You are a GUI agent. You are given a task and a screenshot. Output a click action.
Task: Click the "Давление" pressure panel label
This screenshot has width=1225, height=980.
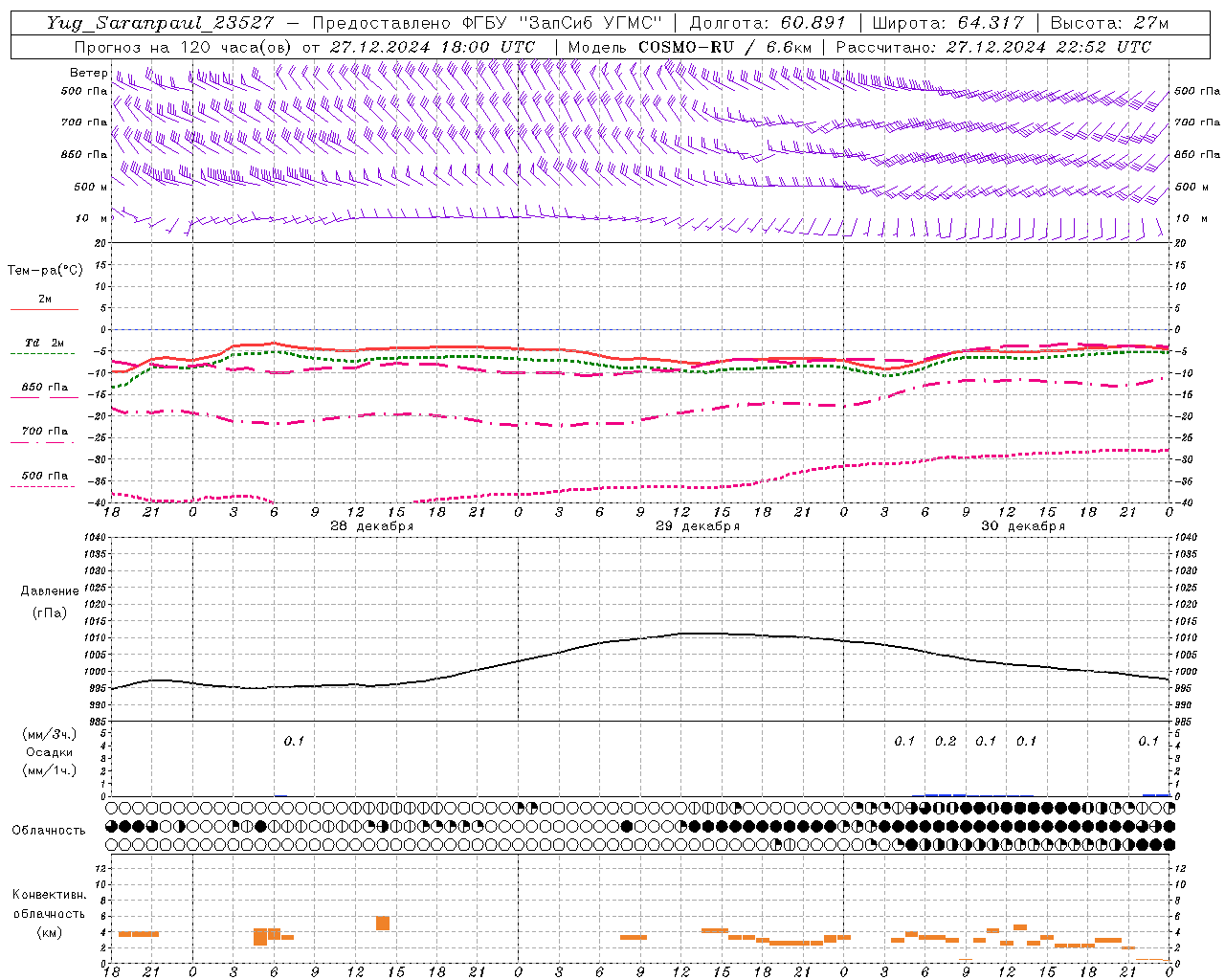(x=50, y=591)
